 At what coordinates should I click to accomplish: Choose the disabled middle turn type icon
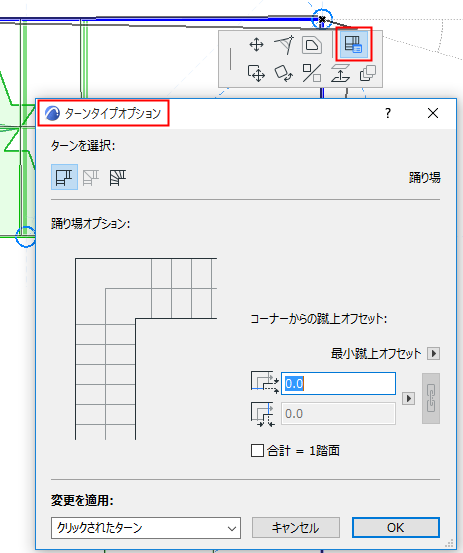(x=91, y=177)
